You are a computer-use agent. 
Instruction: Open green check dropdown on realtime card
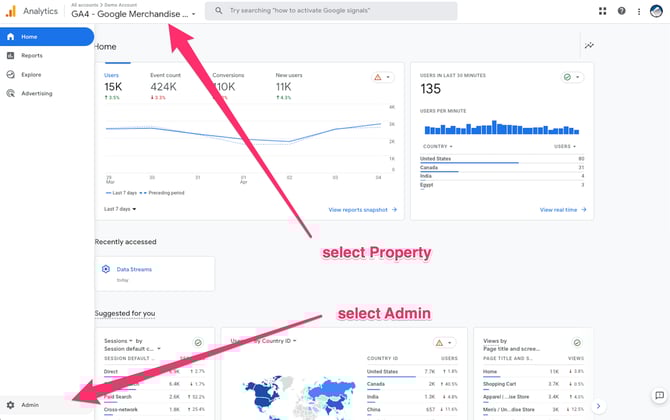click(572, 77)
